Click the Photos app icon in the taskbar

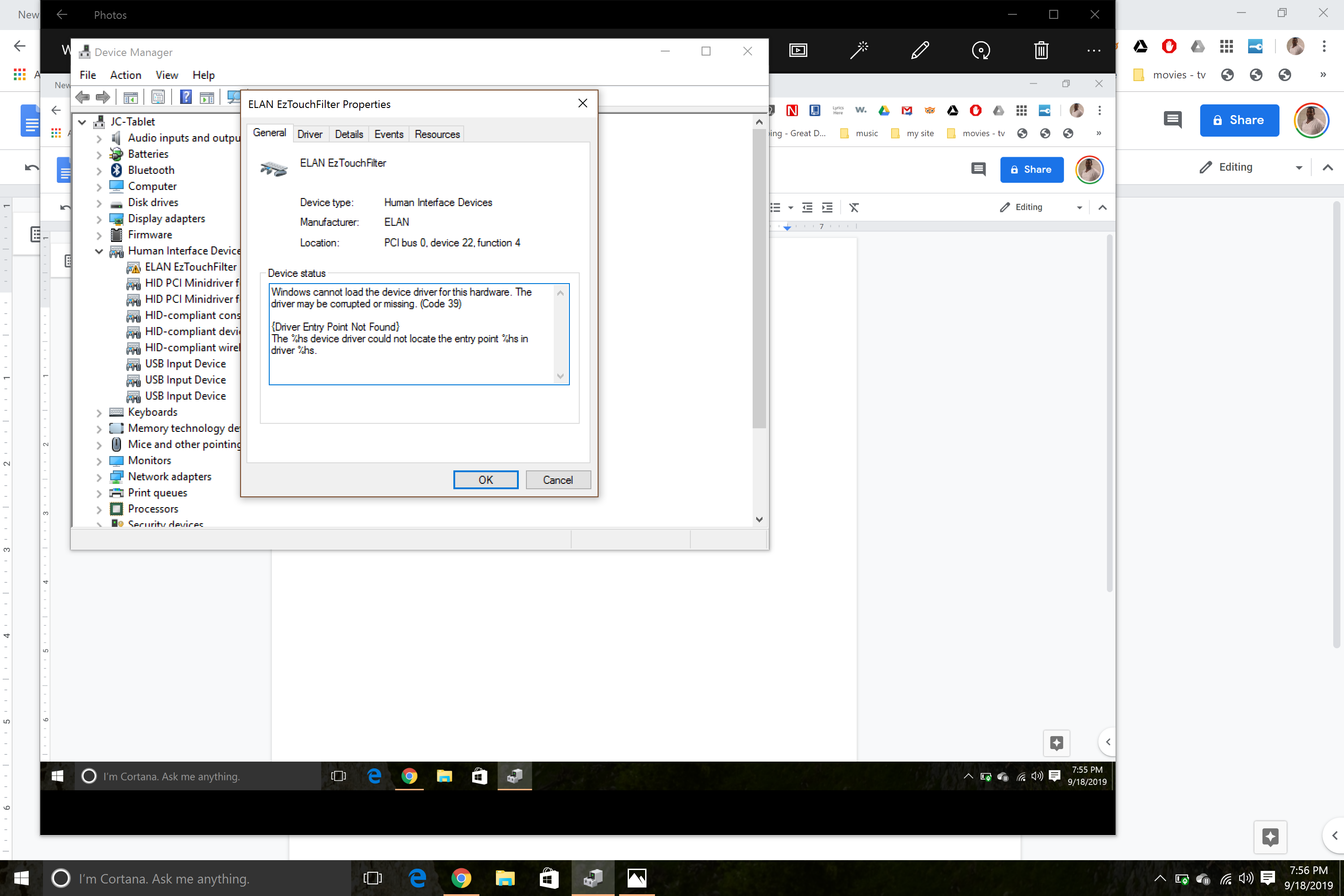click(x=637, y=878)
